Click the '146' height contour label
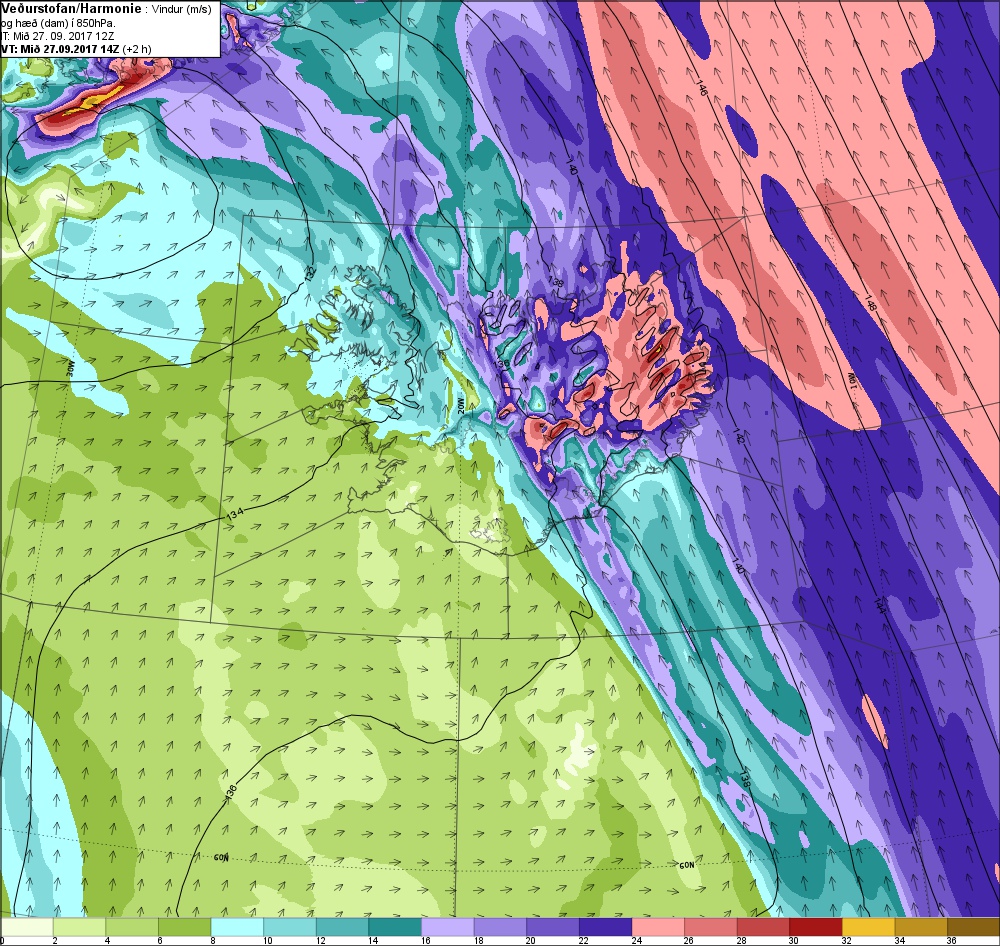Screen dimensions: 1000x946 [702, 88]
